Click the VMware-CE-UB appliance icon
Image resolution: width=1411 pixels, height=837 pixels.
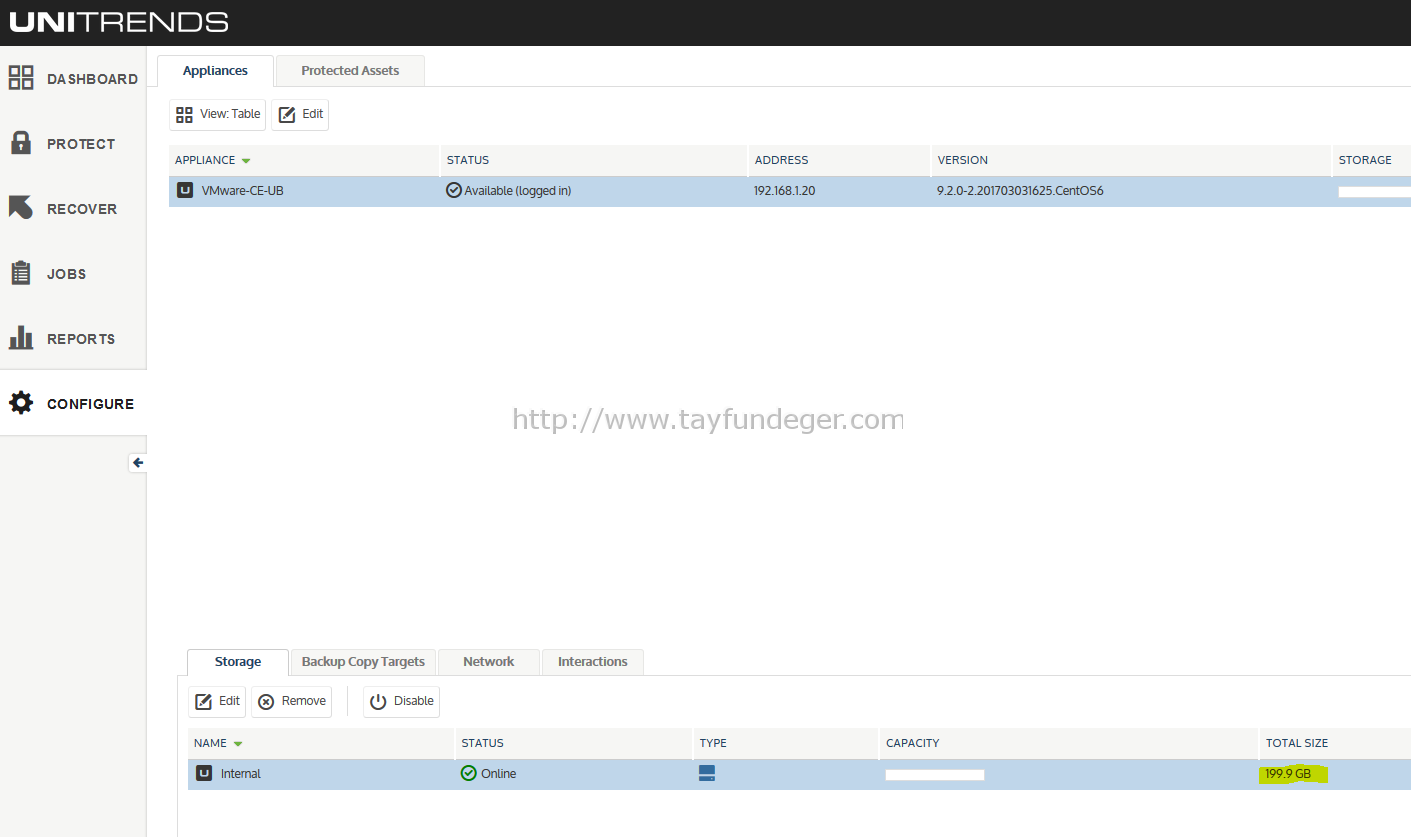tap(185, 190)
